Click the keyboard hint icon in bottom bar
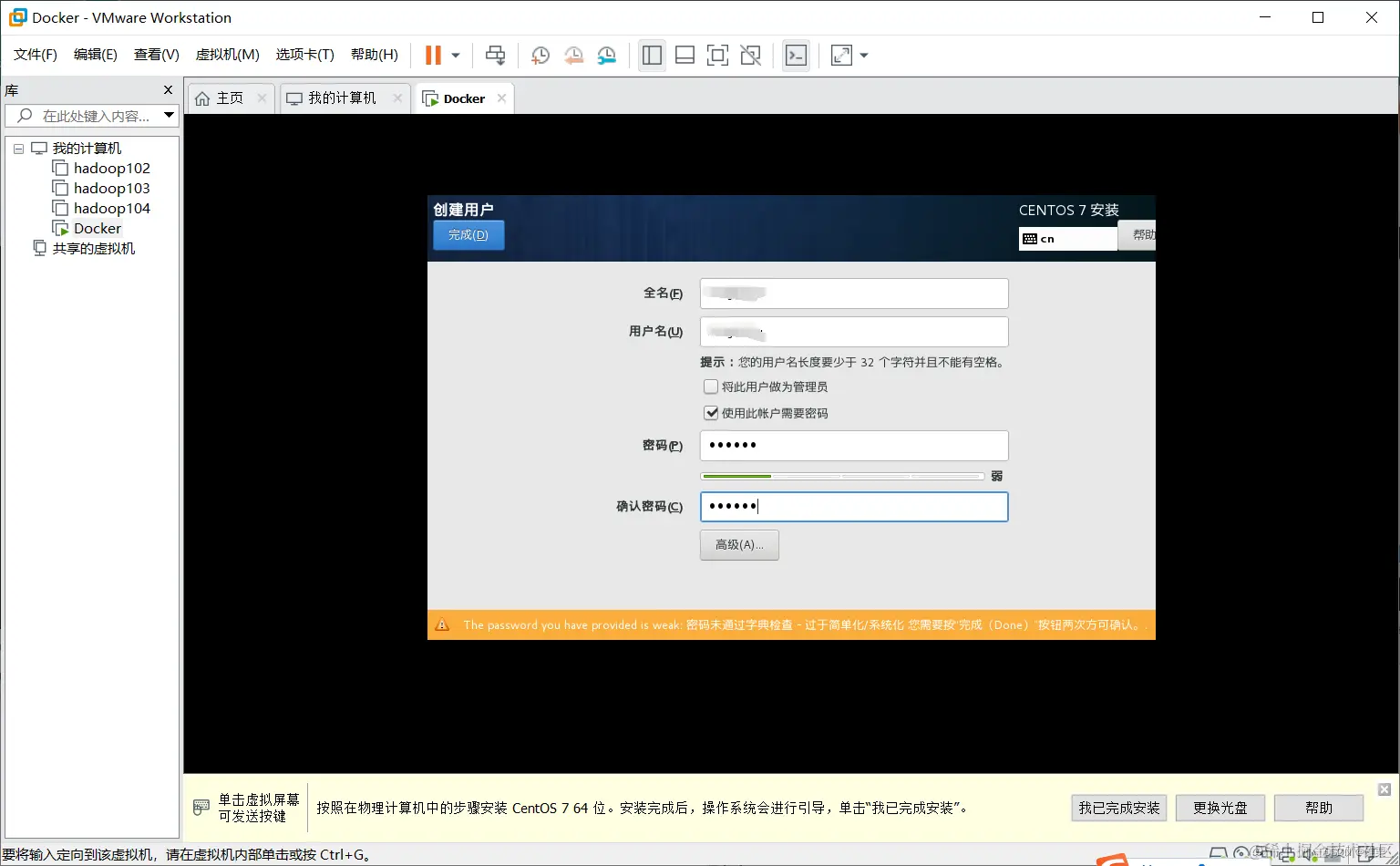Image resolution: width=1400 pixels, height=866 pixels. 201,808
